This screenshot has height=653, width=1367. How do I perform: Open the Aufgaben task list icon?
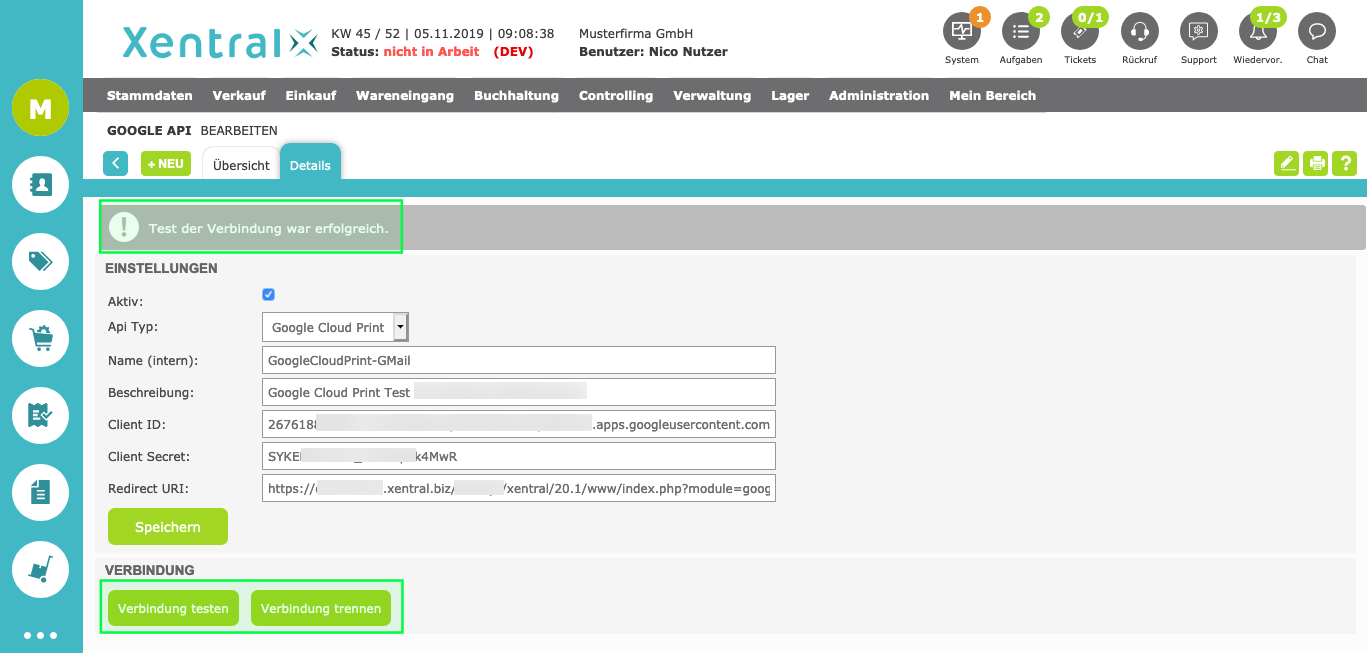pyautogui.click(x=1020, y=32)
